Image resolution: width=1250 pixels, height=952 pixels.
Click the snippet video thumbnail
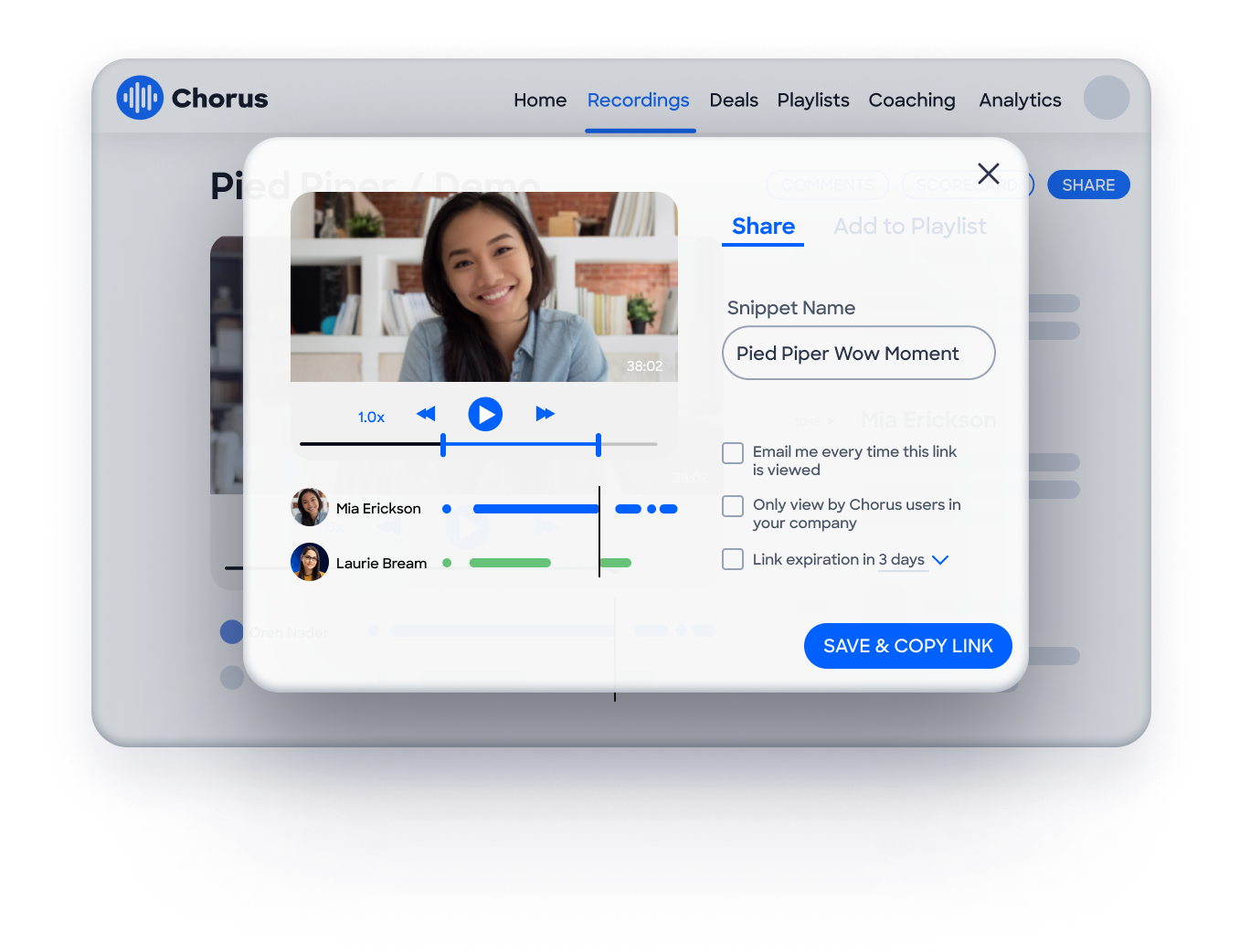[x=484, y=287]
